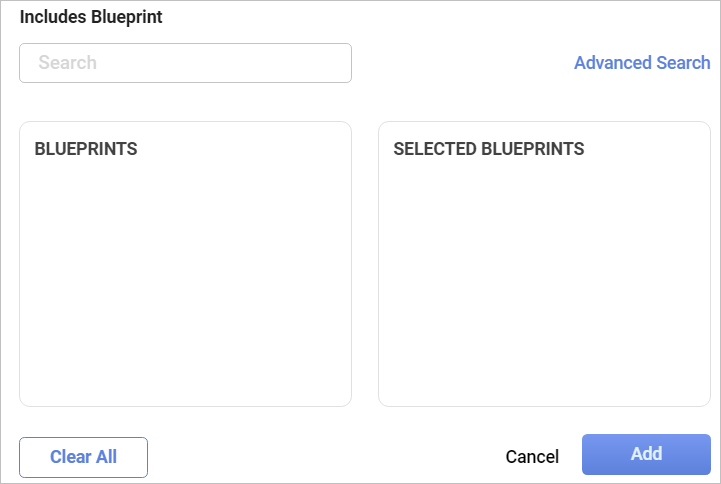The image size is (721, 484).
Task: Dismiss the dialog using Cancel
Action: point(532,457)
